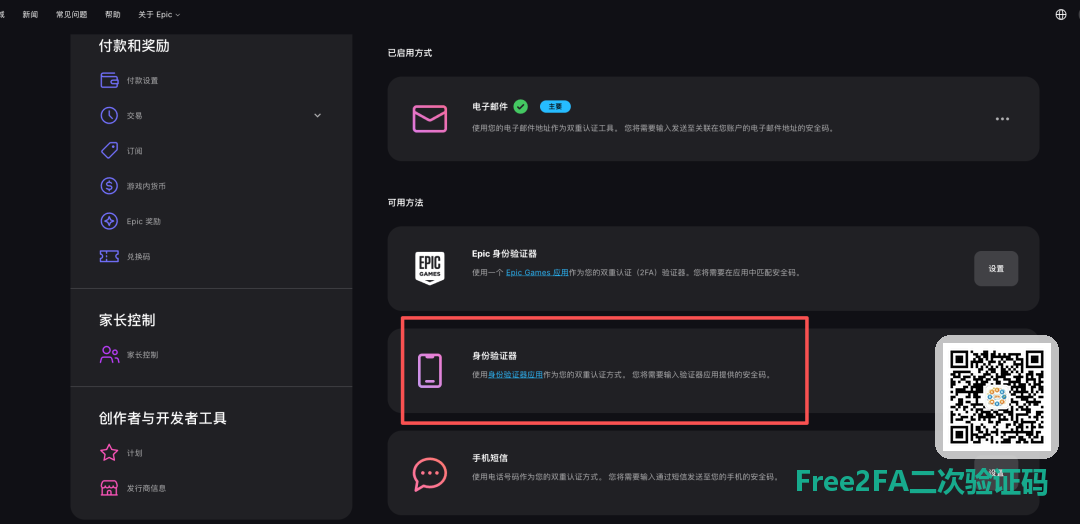The image size is (1080, 524).
Task: Click the 身份验证器 phone icon
Action: click(430, 370)
